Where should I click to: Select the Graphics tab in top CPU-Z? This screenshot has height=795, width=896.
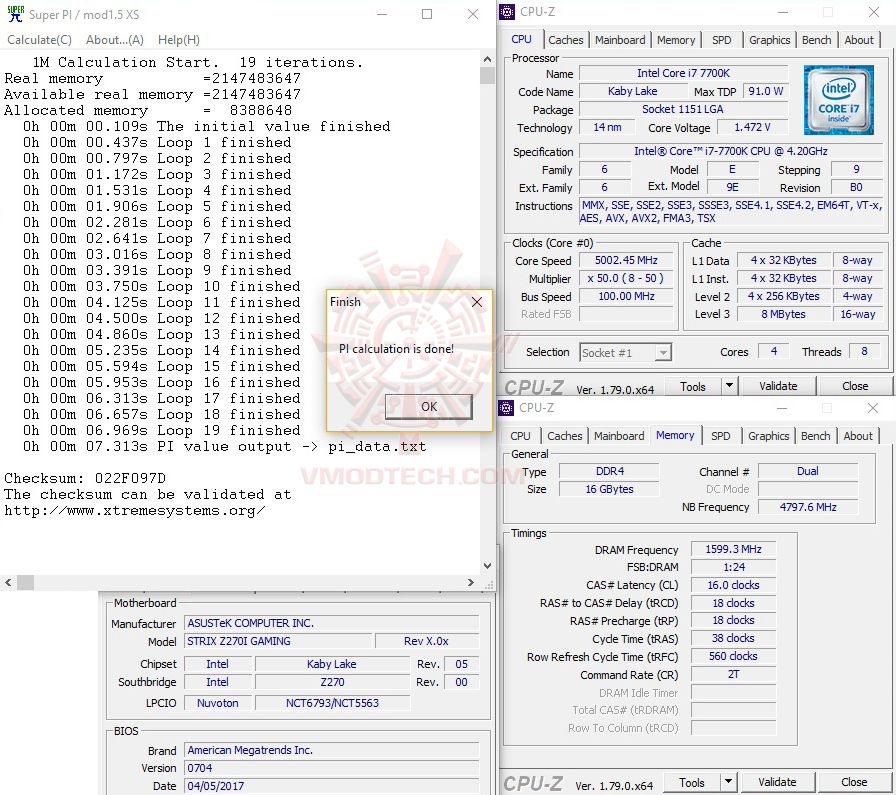770,40
